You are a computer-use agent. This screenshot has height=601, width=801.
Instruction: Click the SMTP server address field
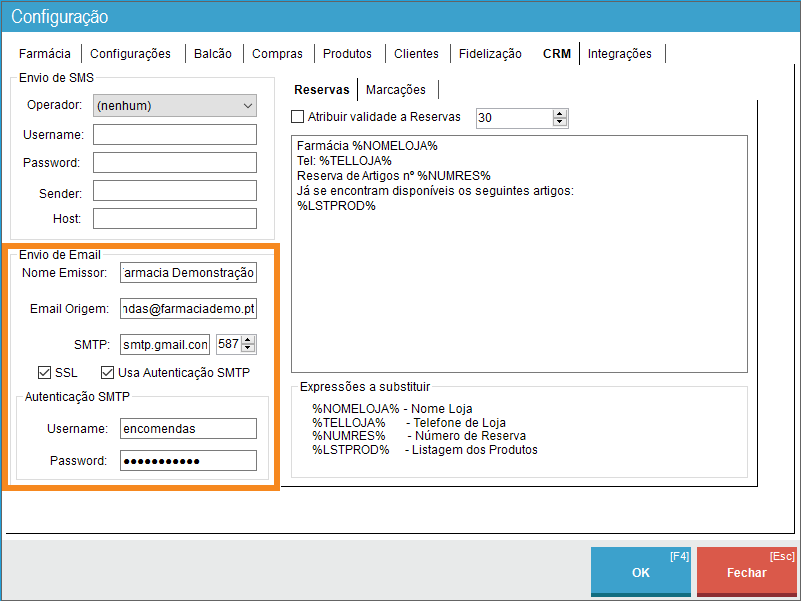click(x=165, y=345)
